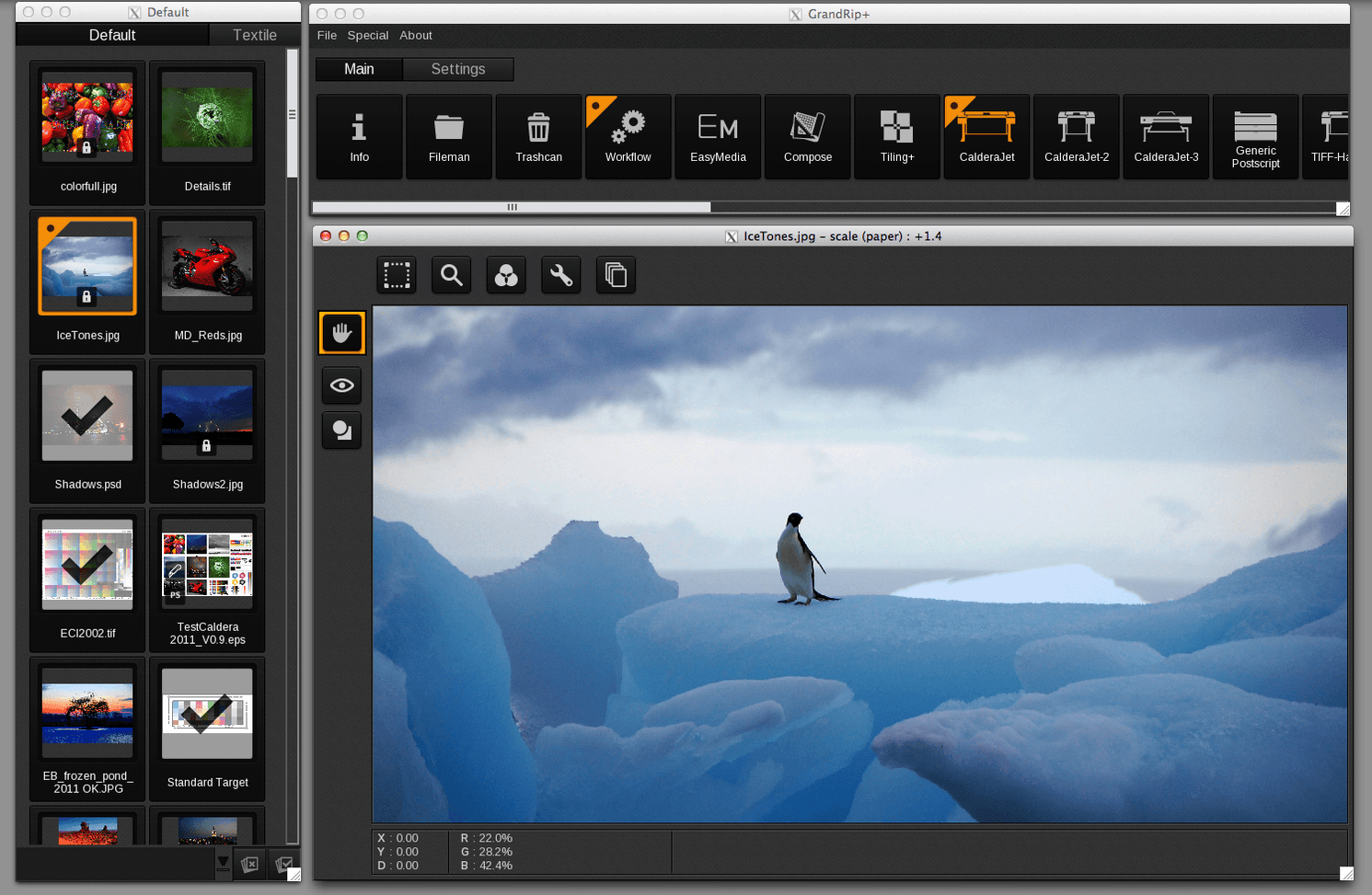
Task: Expand the sidebar filter dropdown arrow
Action: 223,864
